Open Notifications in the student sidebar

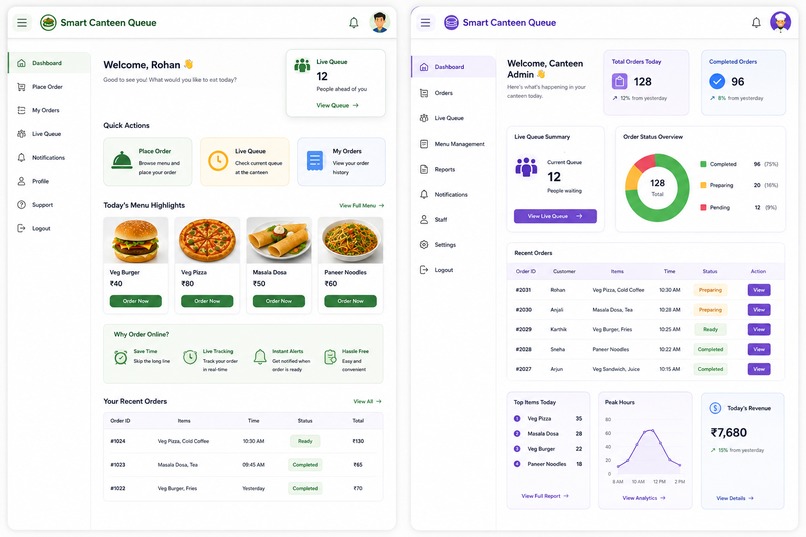tap(49, 157)
